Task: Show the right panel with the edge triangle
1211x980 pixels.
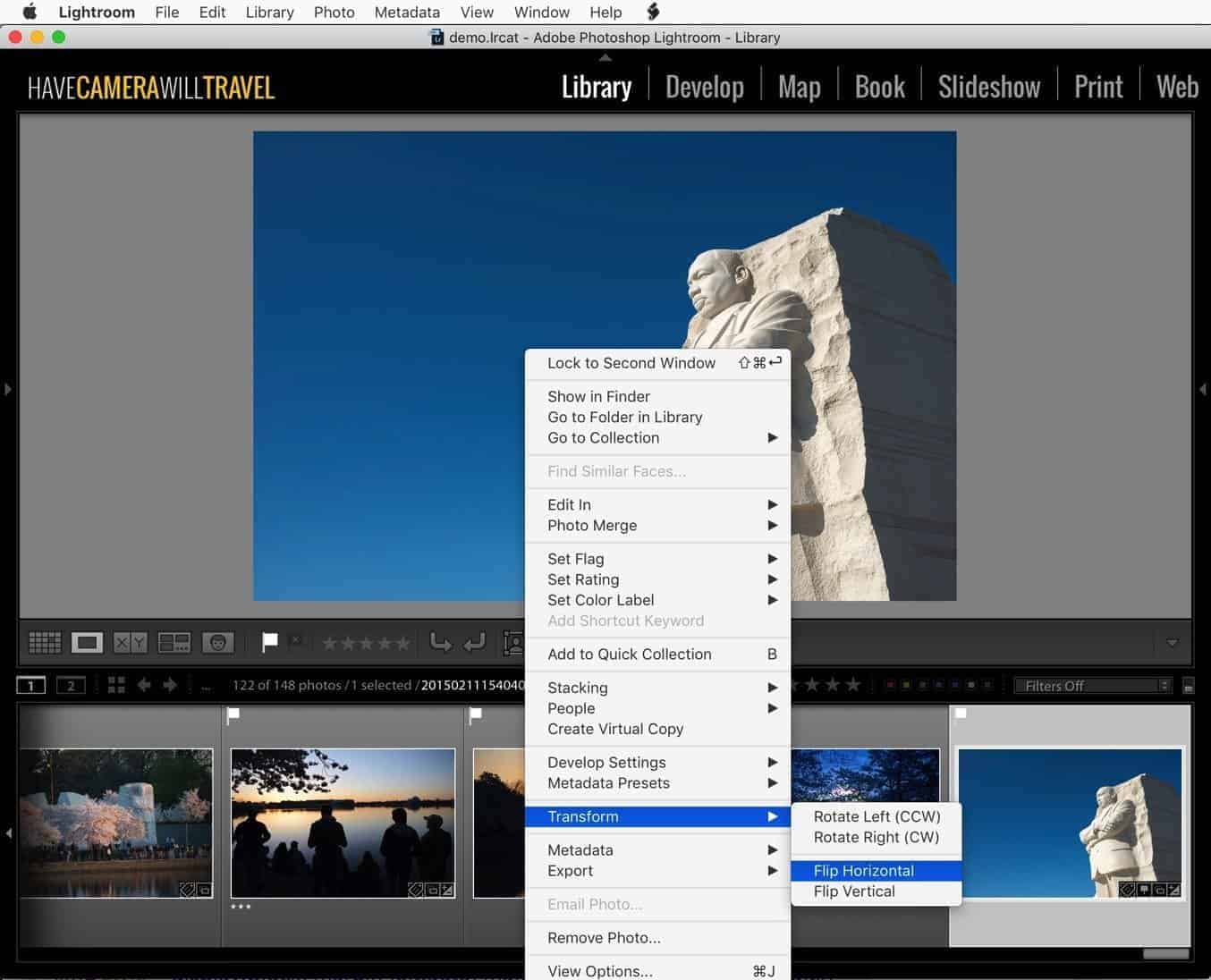Action: (1203, 389)
